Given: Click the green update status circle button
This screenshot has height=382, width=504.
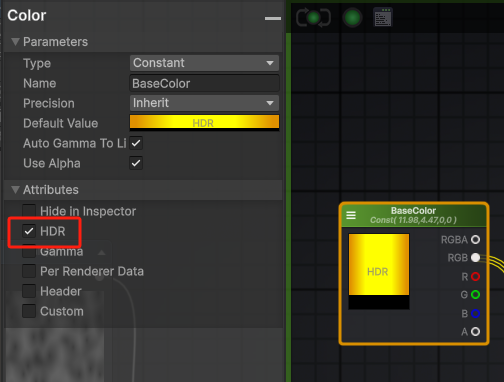Looking at the screenshot, I should [x=352, y=18].
